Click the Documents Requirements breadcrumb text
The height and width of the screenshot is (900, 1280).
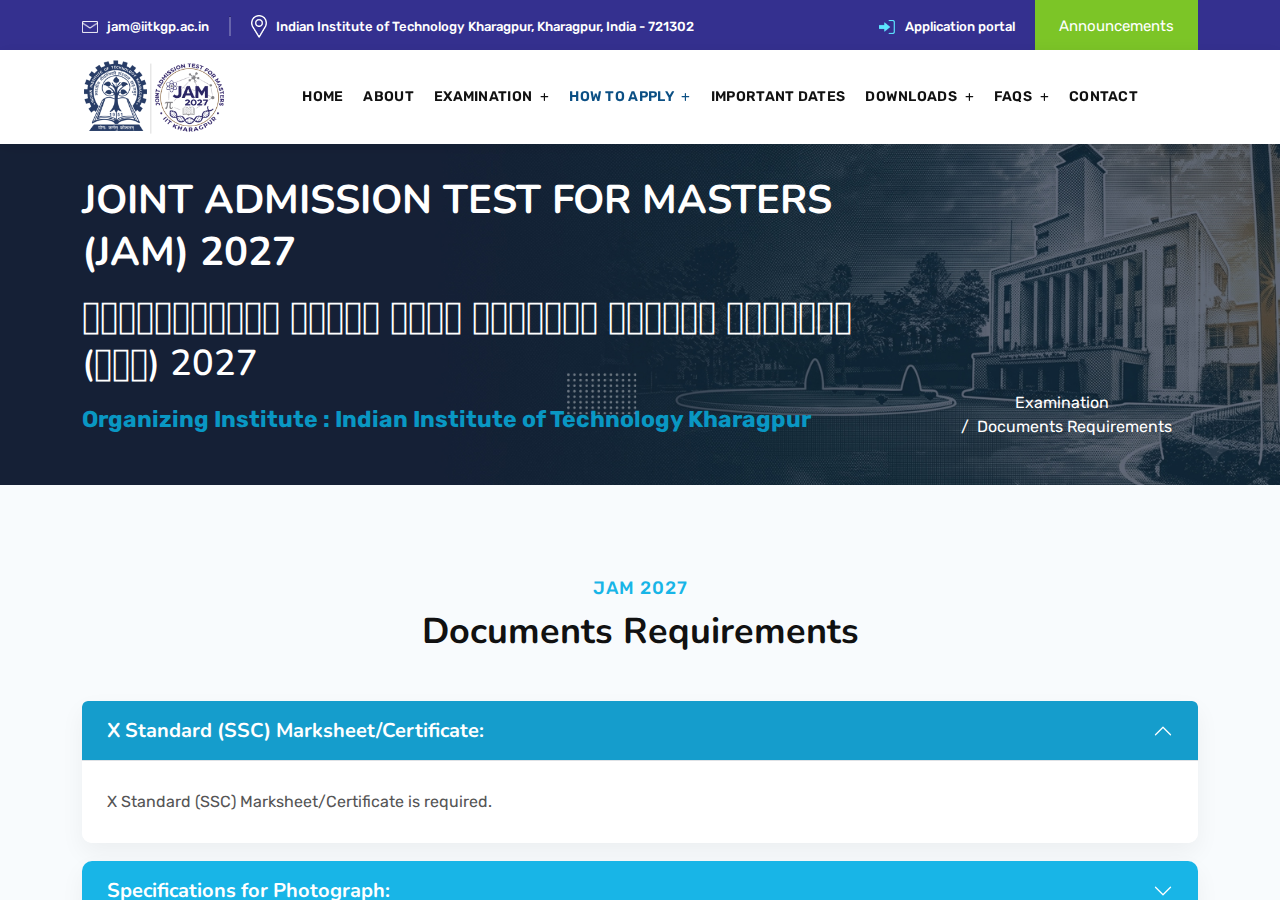1074,427
